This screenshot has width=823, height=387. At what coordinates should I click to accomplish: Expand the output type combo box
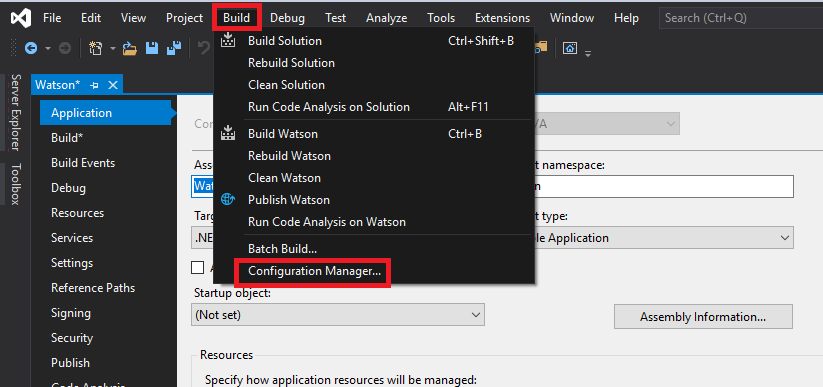(x=660, y=238)
